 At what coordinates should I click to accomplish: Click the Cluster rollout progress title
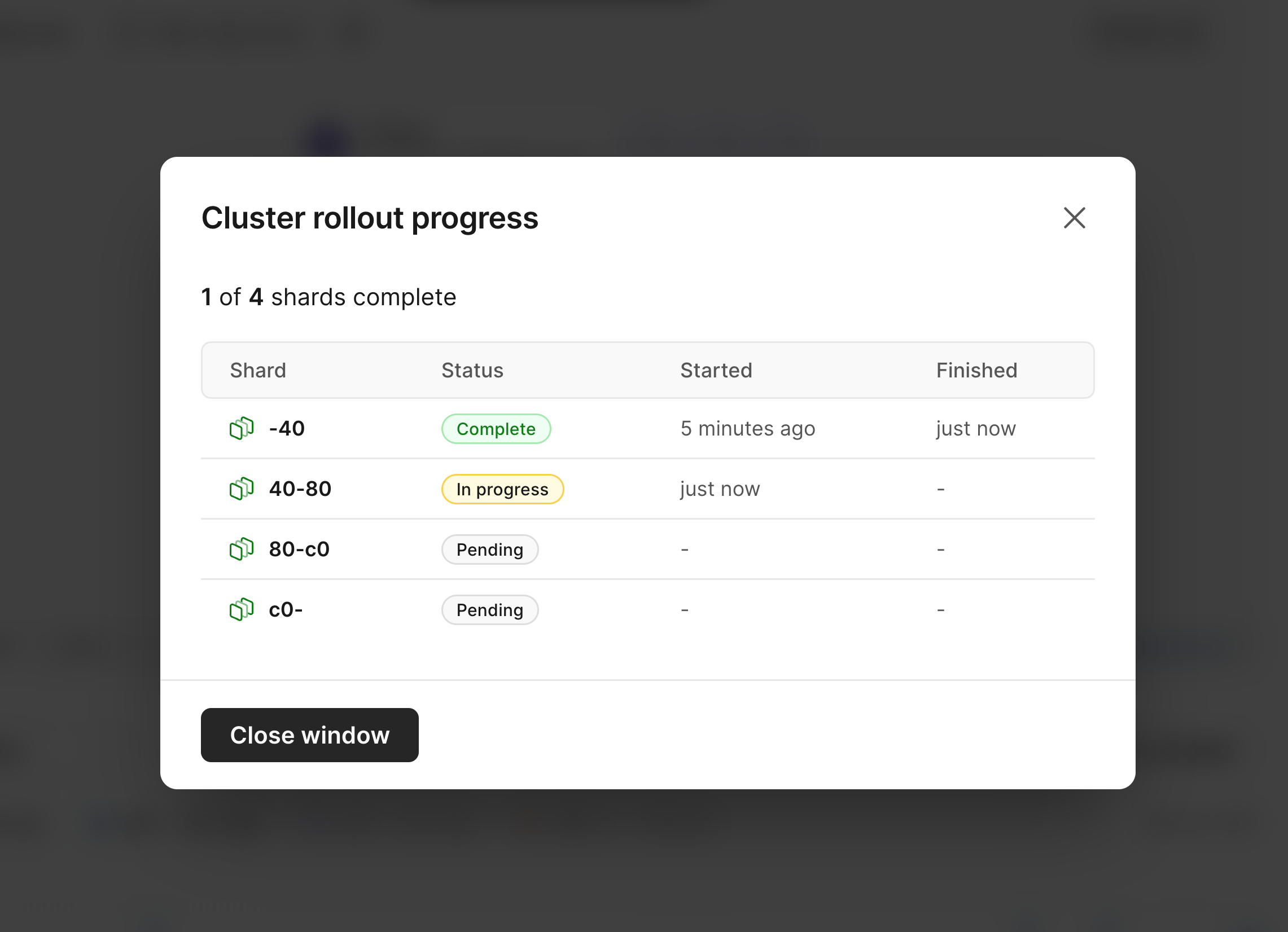coord(370,218)
